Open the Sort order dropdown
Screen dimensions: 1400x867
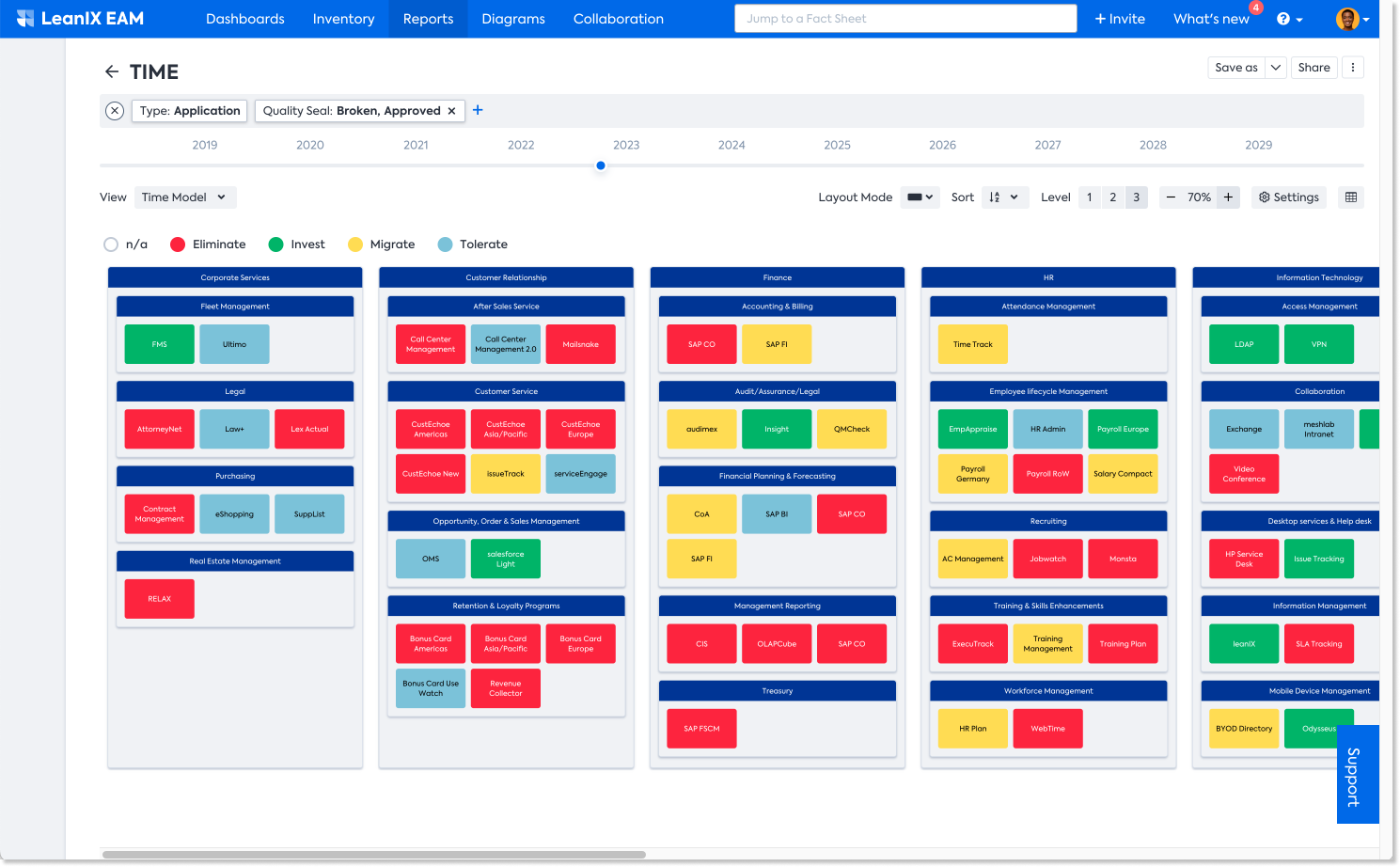click(x=1005, y=197)
